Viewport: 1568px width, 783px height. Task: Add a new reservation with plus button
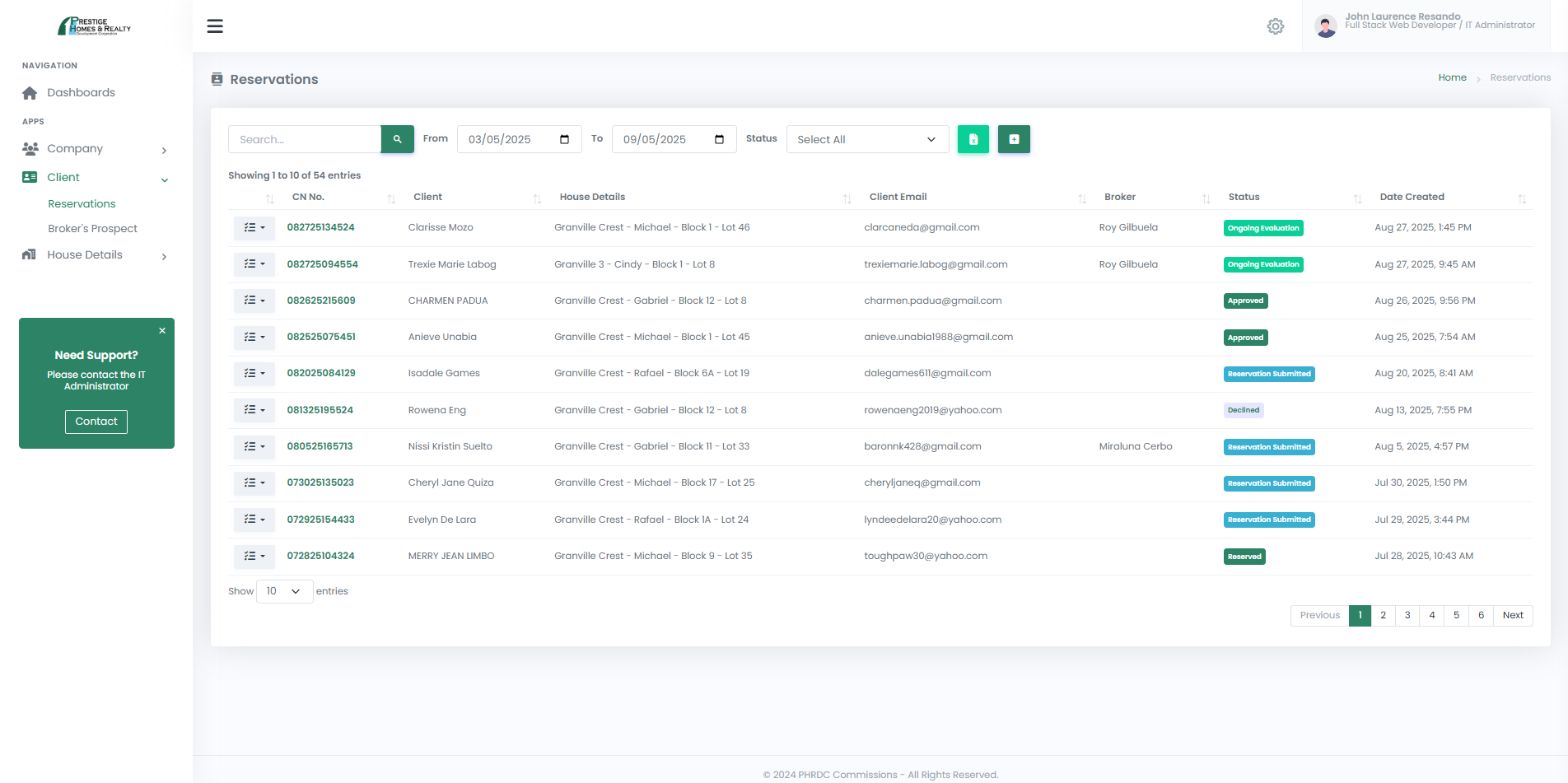pos(1014,139)
